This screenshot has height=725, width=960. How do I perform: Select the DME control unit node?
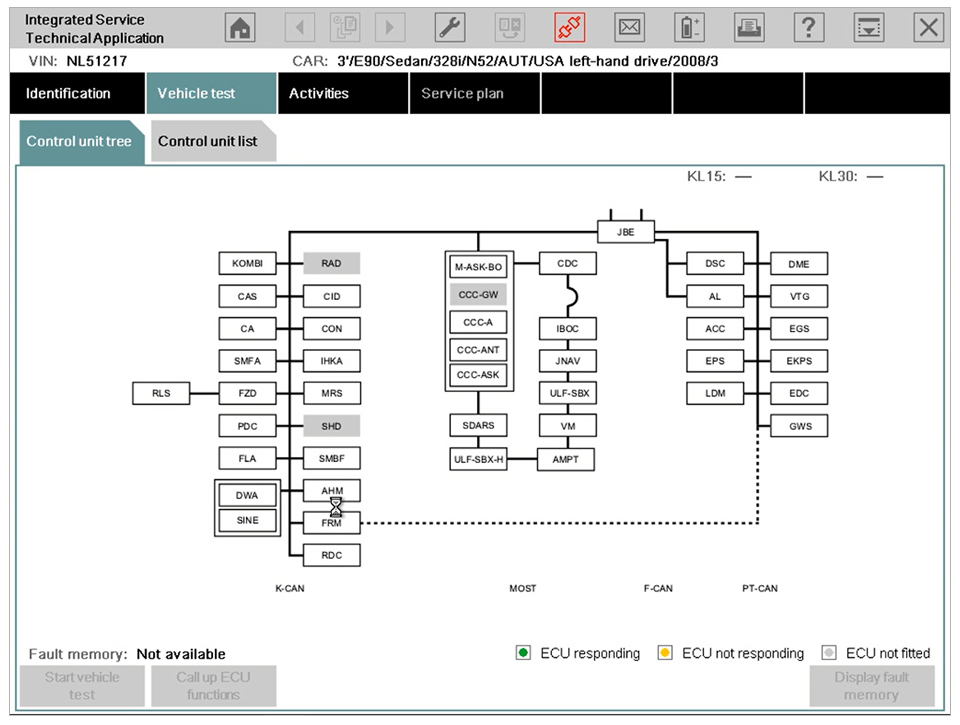pos(799,264)
